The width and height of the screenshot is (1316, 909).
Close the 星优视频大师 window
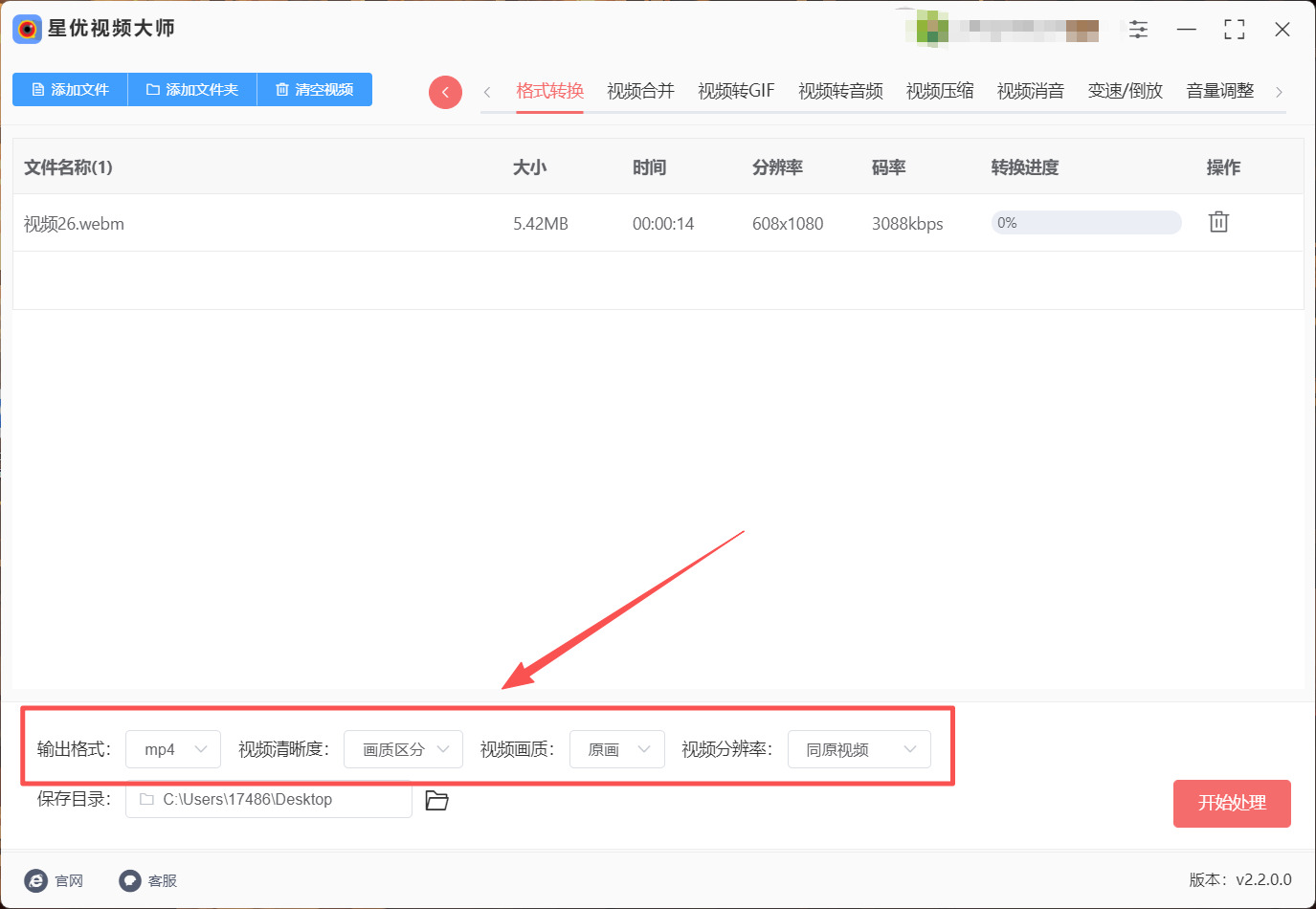(1283, 30)
